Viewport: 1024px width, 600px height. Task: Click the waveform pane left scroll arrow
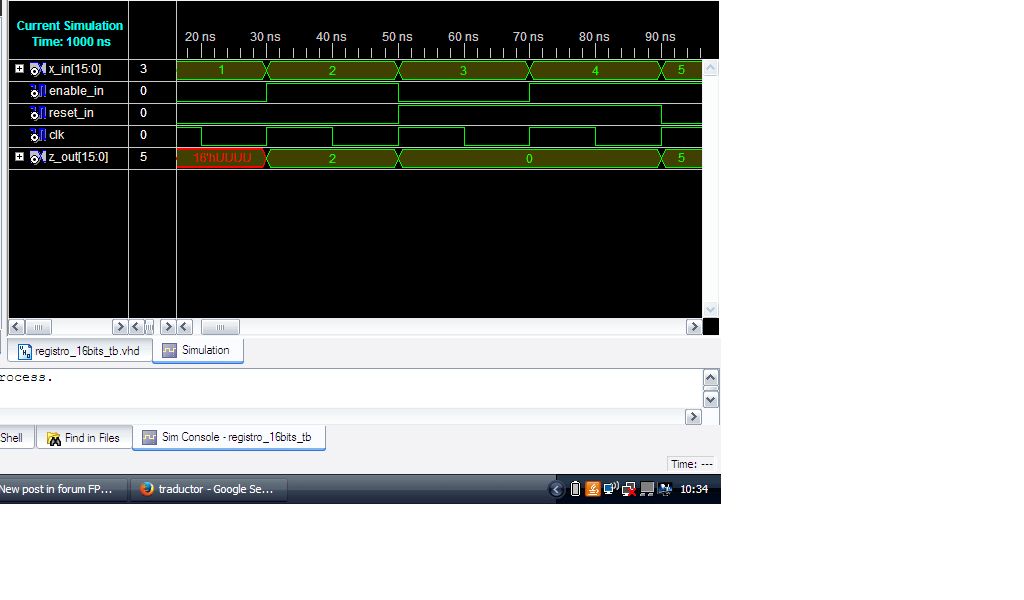185,326
